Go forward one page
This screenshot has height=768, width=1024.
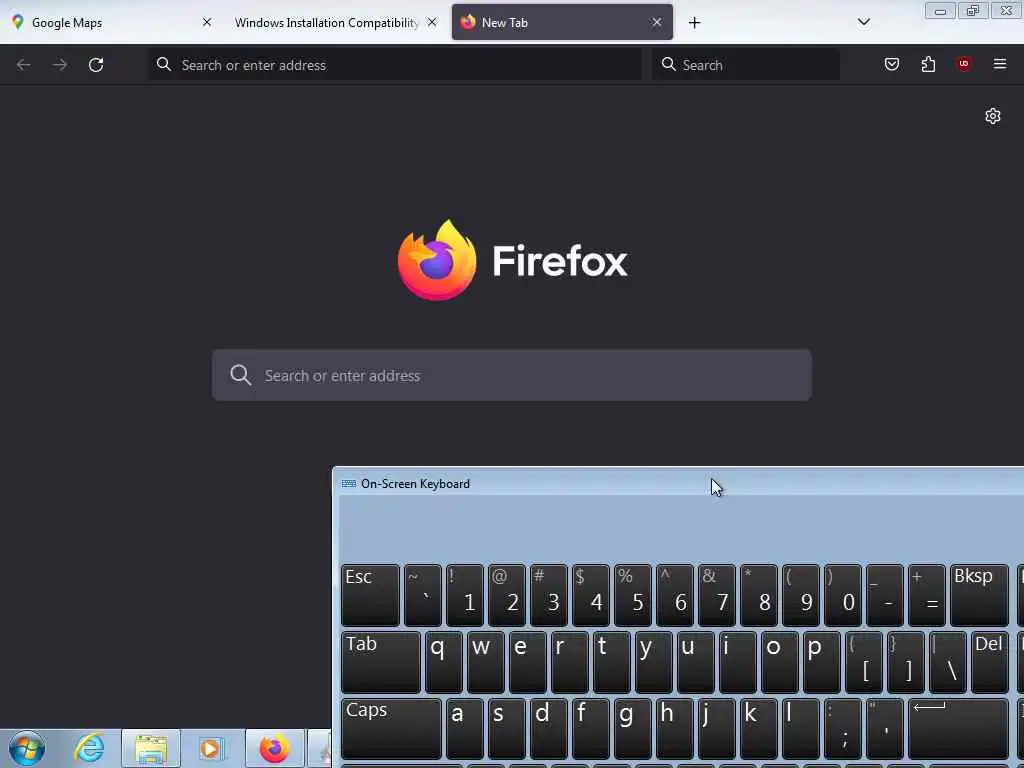60,65
